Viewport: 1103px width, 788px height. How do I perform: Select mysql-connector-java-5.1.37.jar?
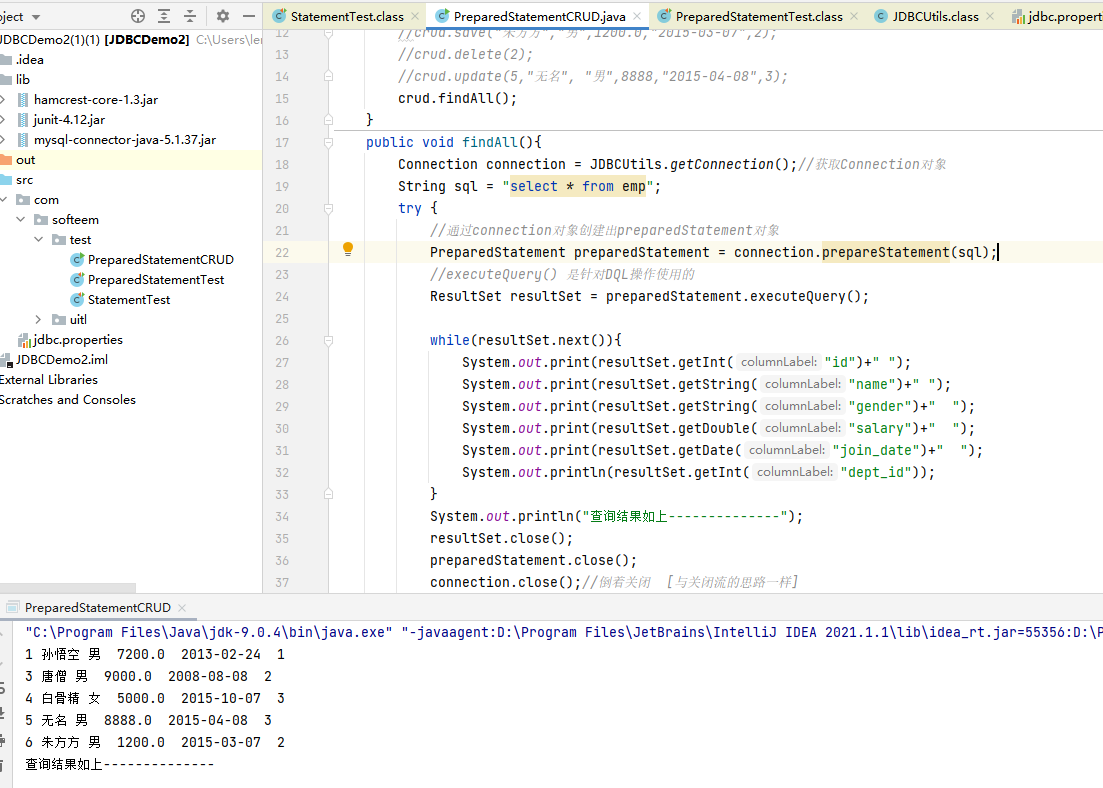(125, 140)
